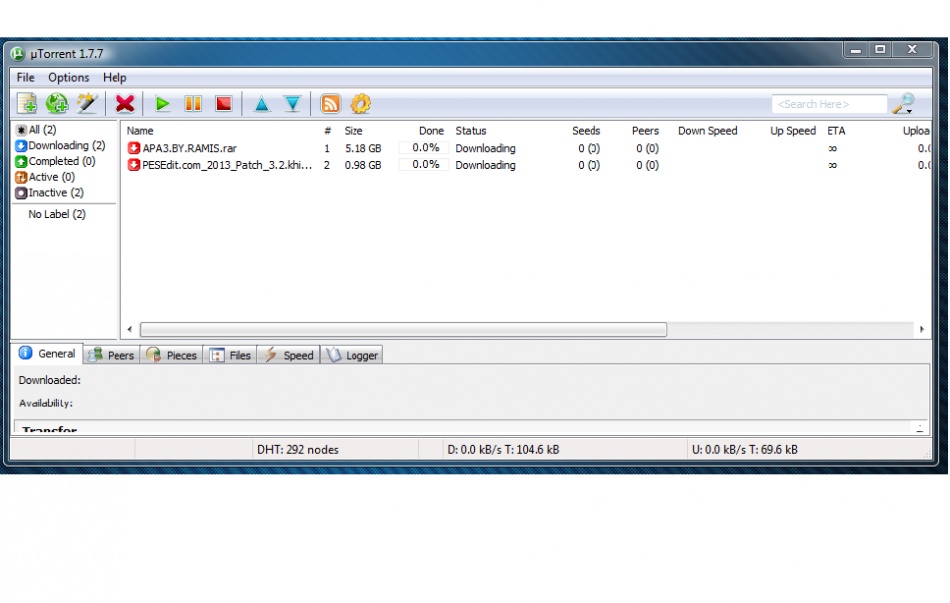This screenshot has width=950, height=603.
Task: Maximize the µTorrent window
Action: [x=880, y=50]
